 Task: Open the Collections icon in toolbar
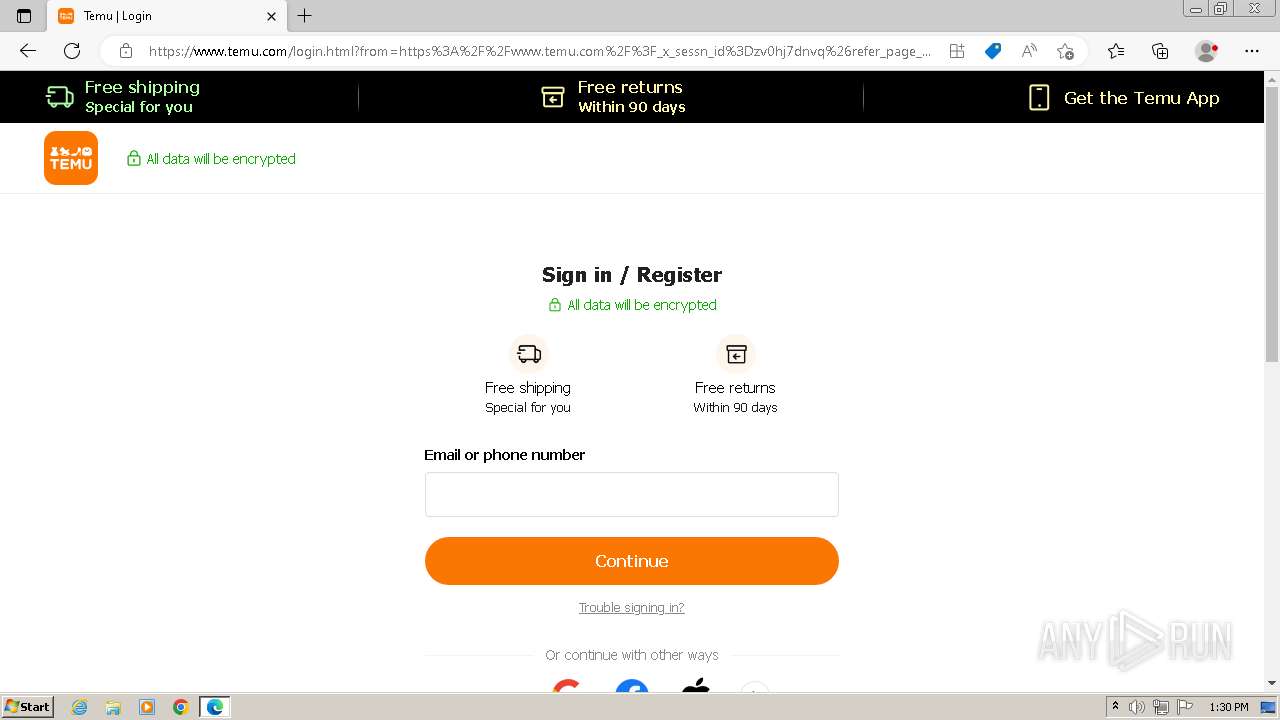1160,51
